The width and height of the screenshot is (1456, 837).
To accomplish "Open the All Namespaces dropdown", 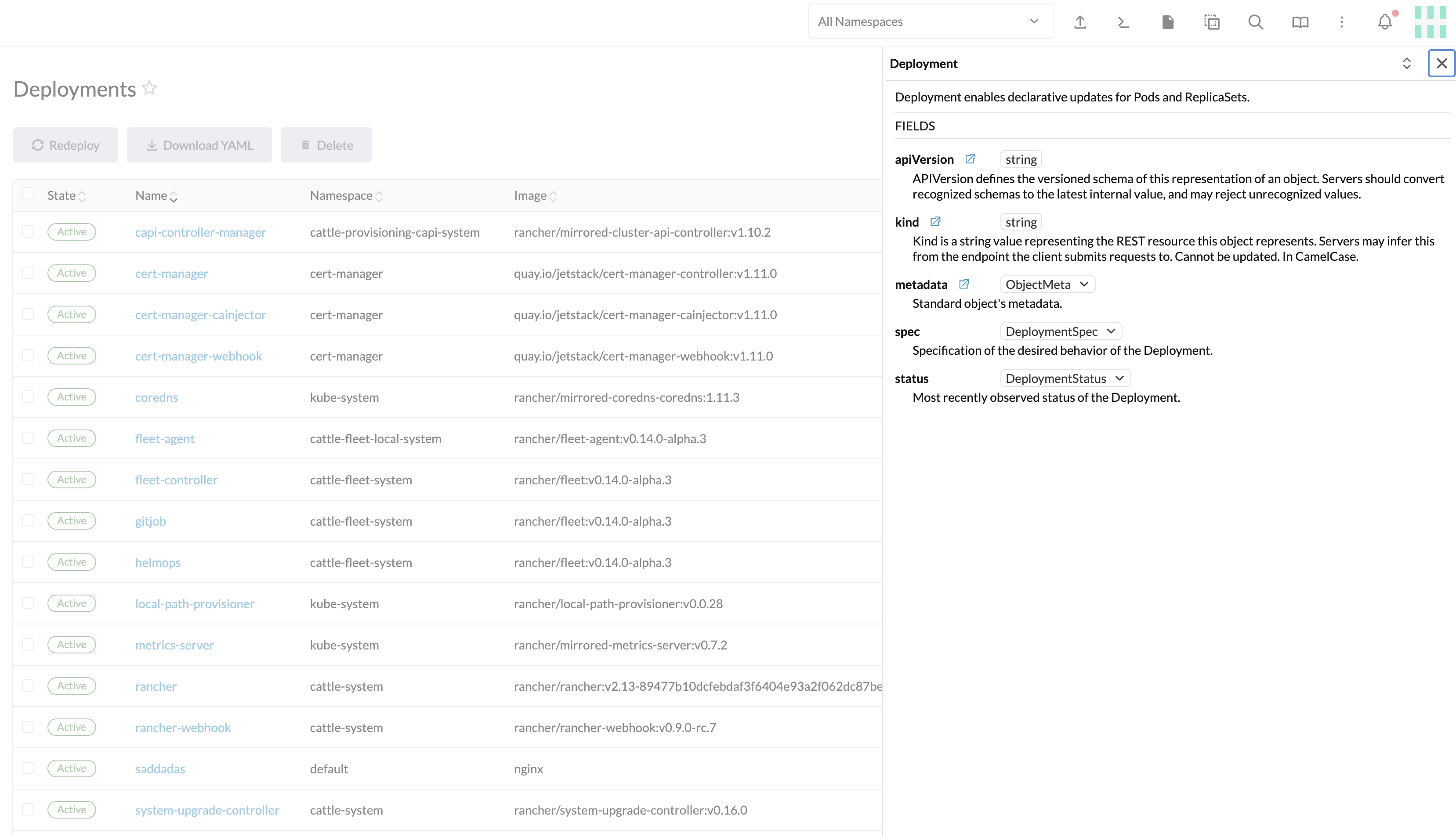I will pos(931,21).
